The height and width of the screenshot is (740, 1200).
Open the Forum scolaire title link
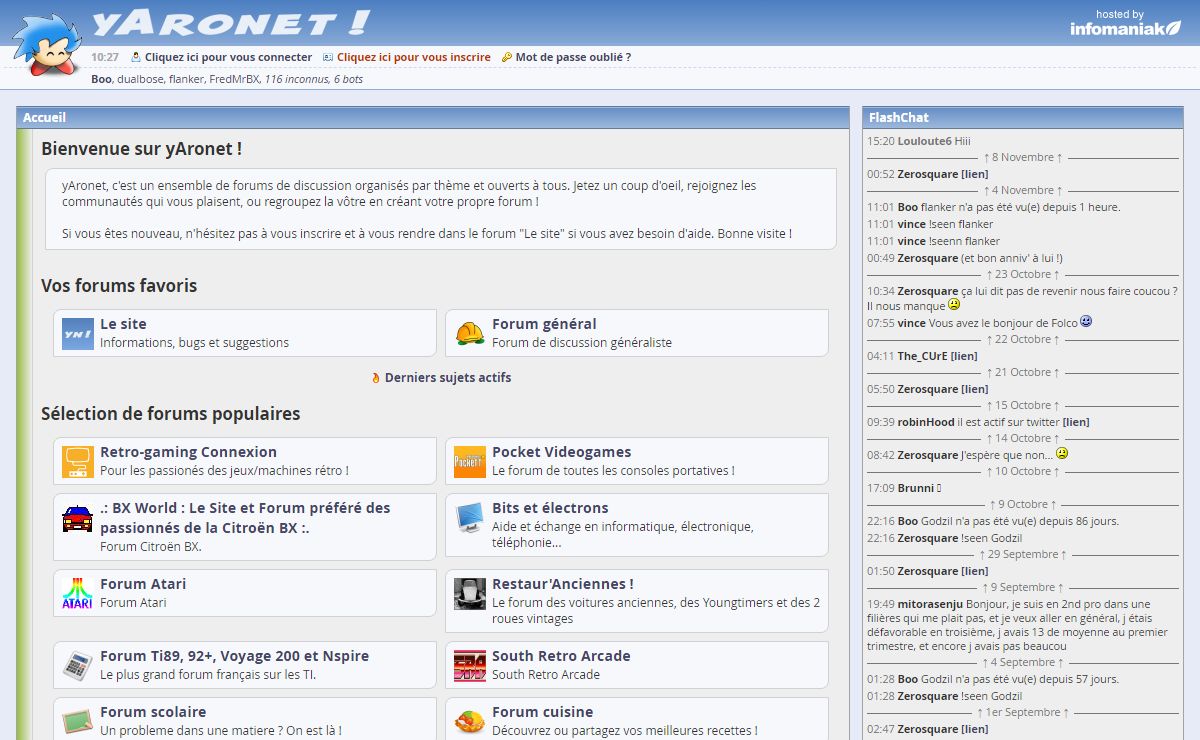click(x=153, y=712)
